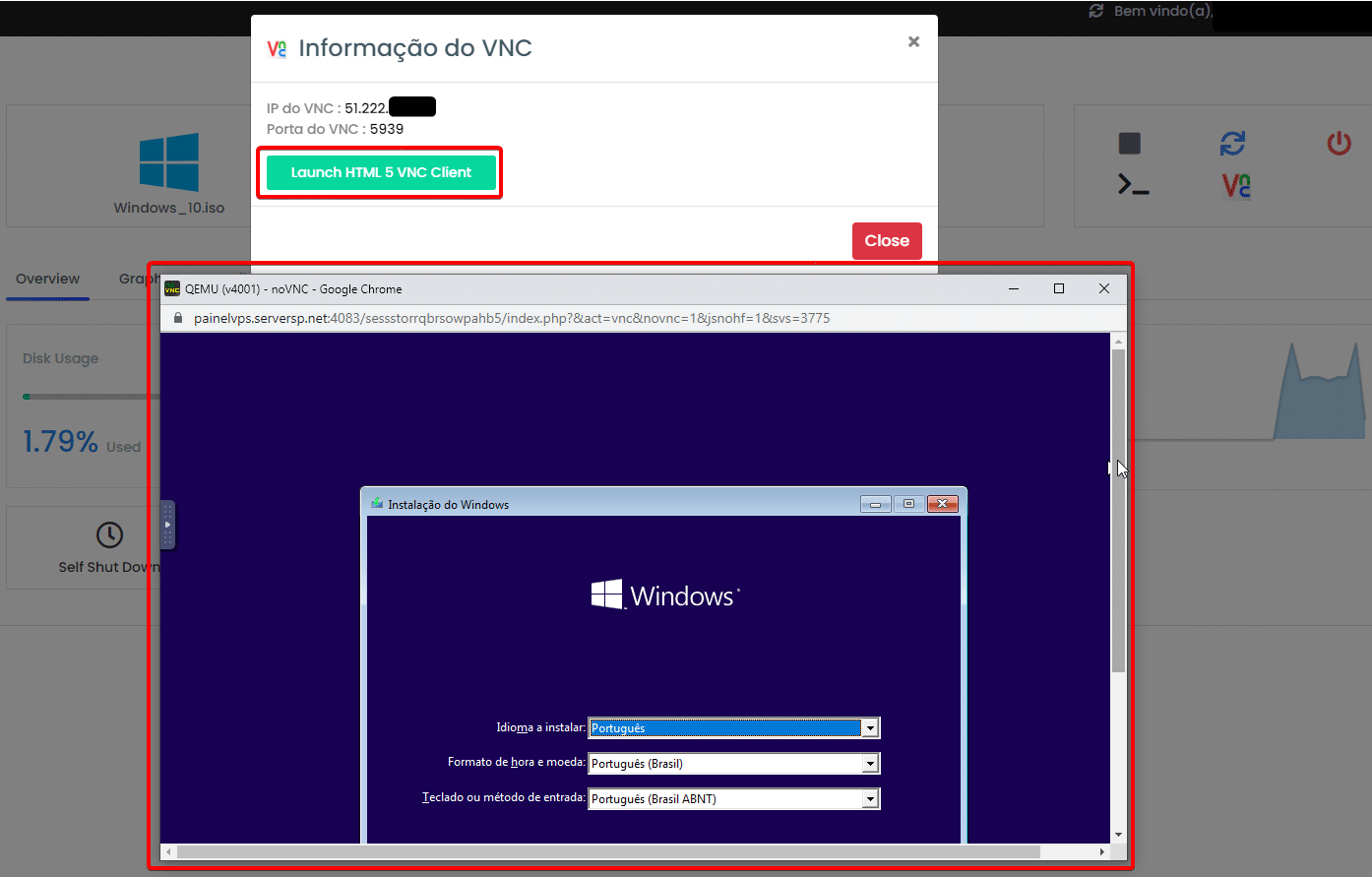Click the Bem vindo(a) greeting text
Image resolution: width=1372 pixels, height=877 pixels.
(x=1163, y=11)
